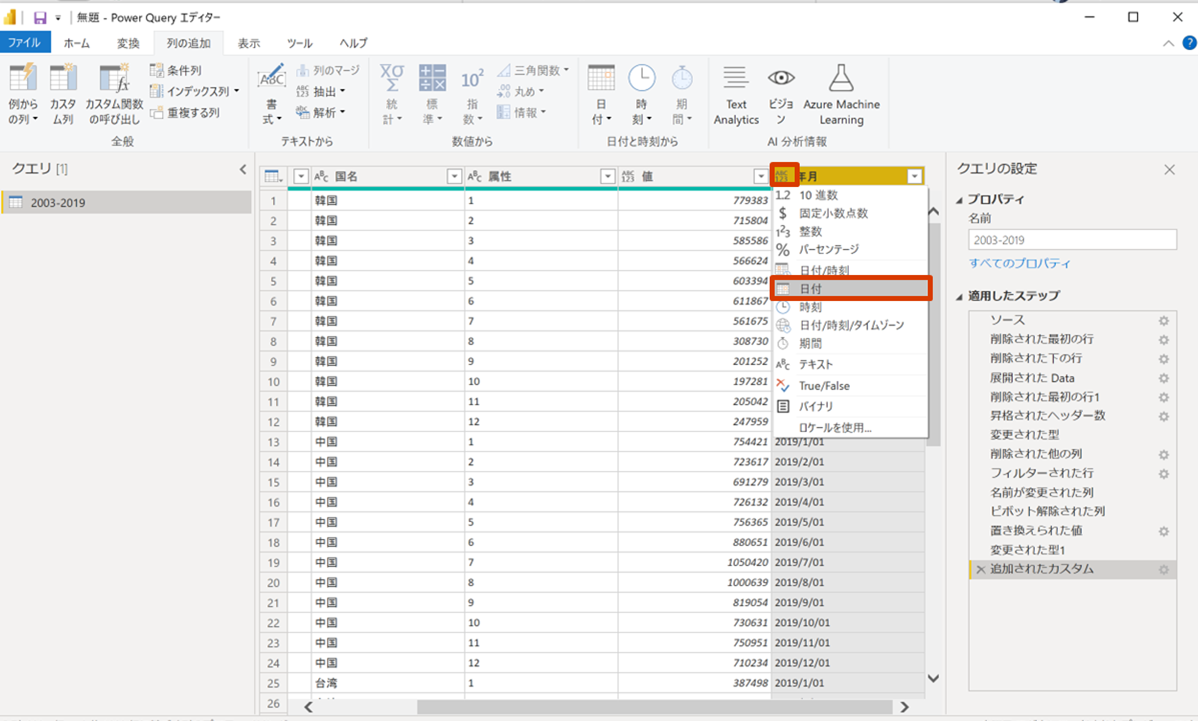
Task: Click ロケールを使用... menu entry
Action: [x=850, y=428]
